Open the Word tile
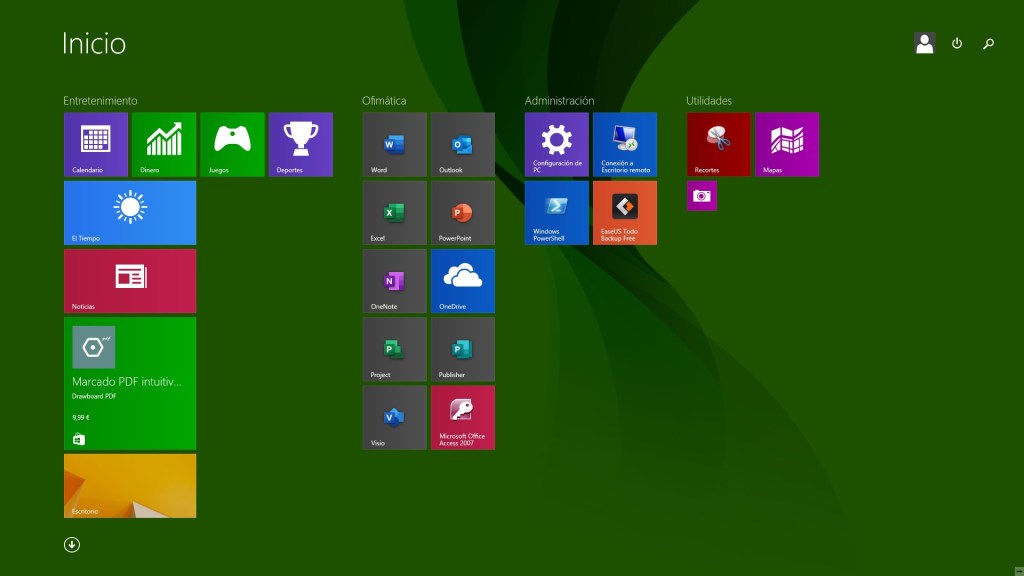Screen dimensions: 1024x576 (394, 144)
